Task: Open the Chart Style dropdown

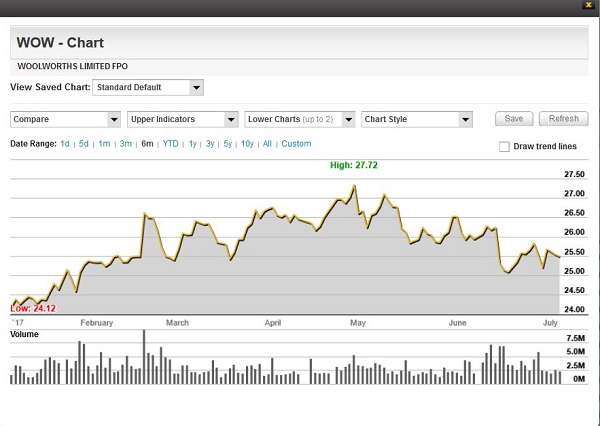Action: (417, 119)
